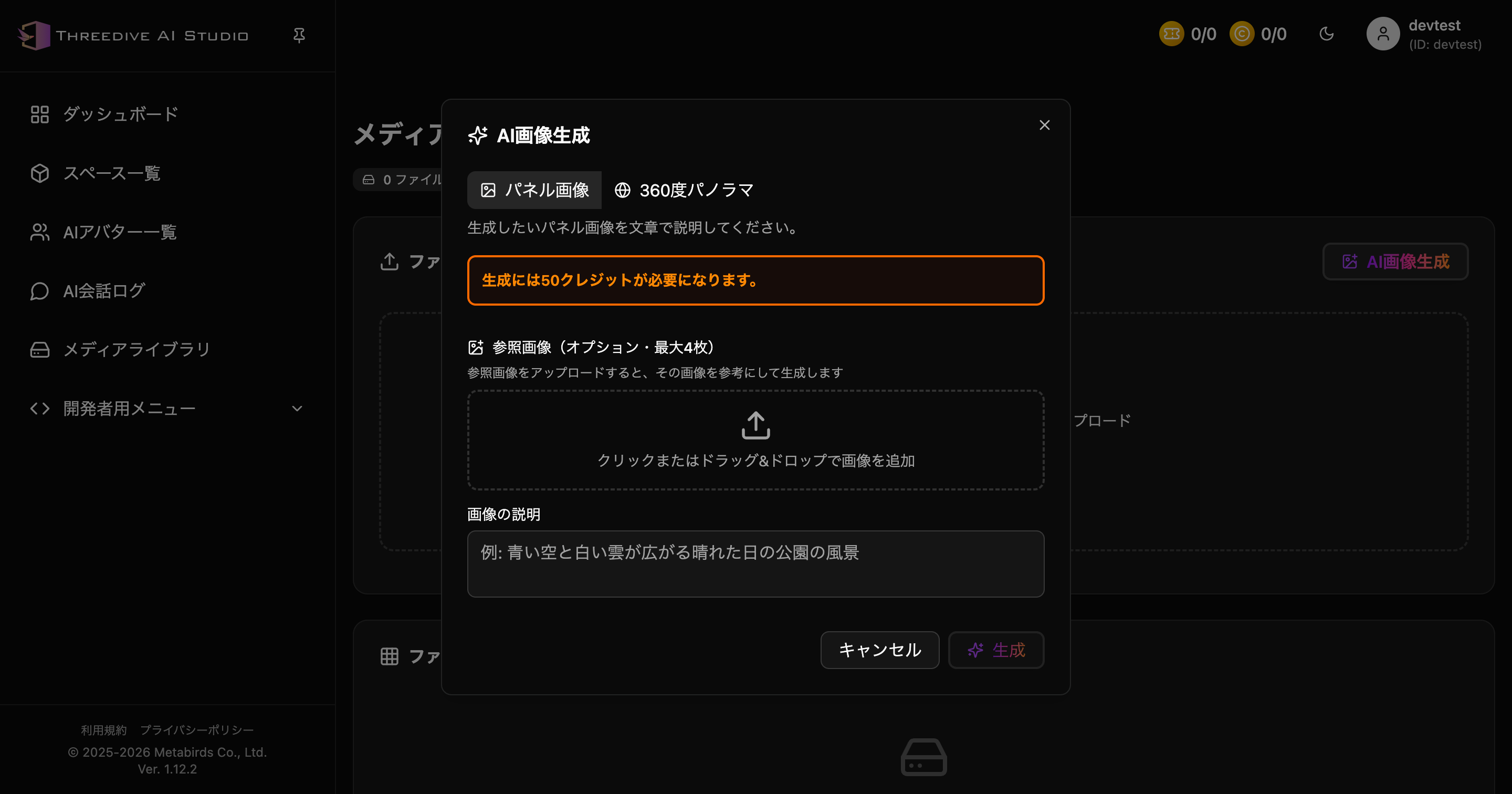
Task: Click the grid table icon in file list
Action: point(389,656)
